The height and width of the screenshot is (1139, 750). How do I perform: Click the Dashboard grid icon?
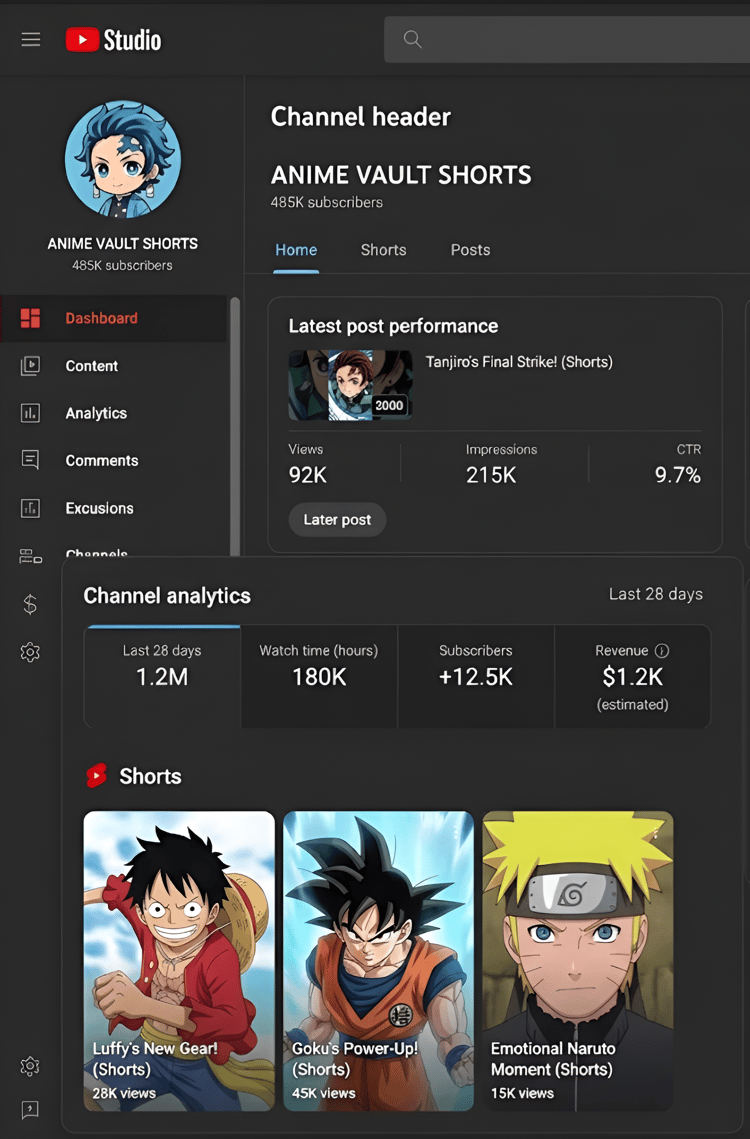[31, 318]
